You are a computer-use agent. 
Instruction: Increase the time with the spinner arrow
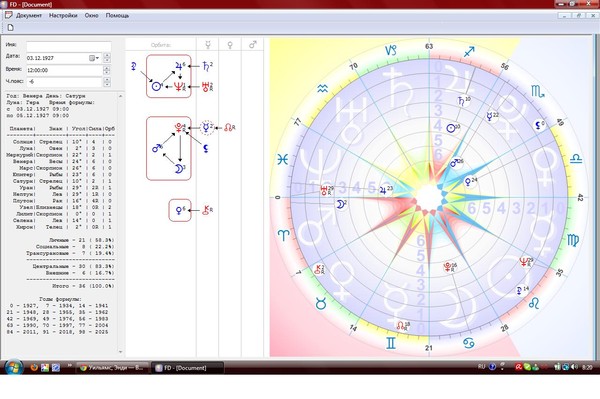click(x=107, y=68)
